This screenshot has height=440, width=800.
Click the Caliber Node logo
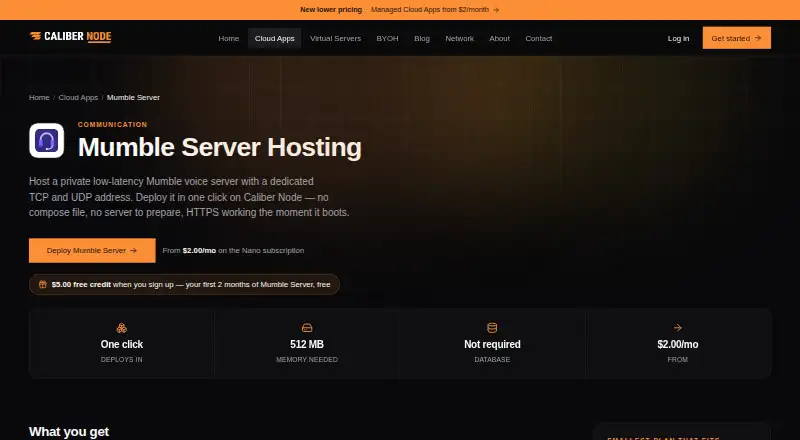coord(70,36)
